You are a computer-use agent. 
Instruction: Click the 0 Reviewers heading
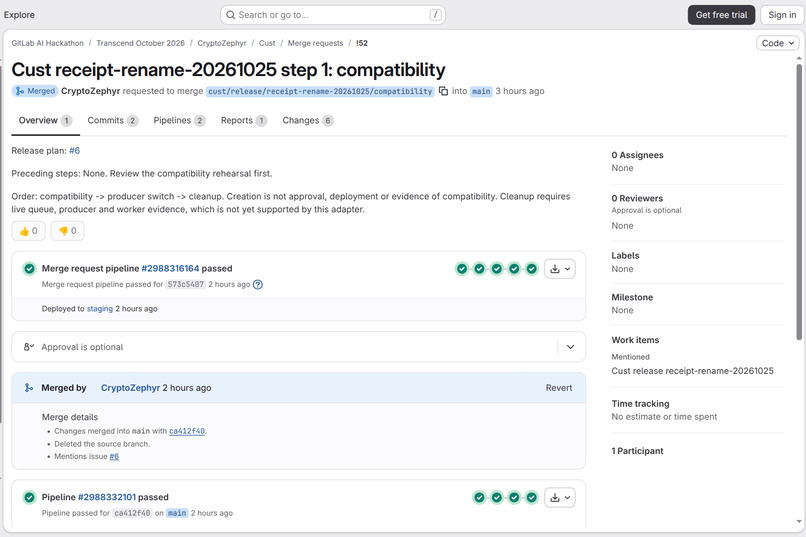[x=637, y=198]
